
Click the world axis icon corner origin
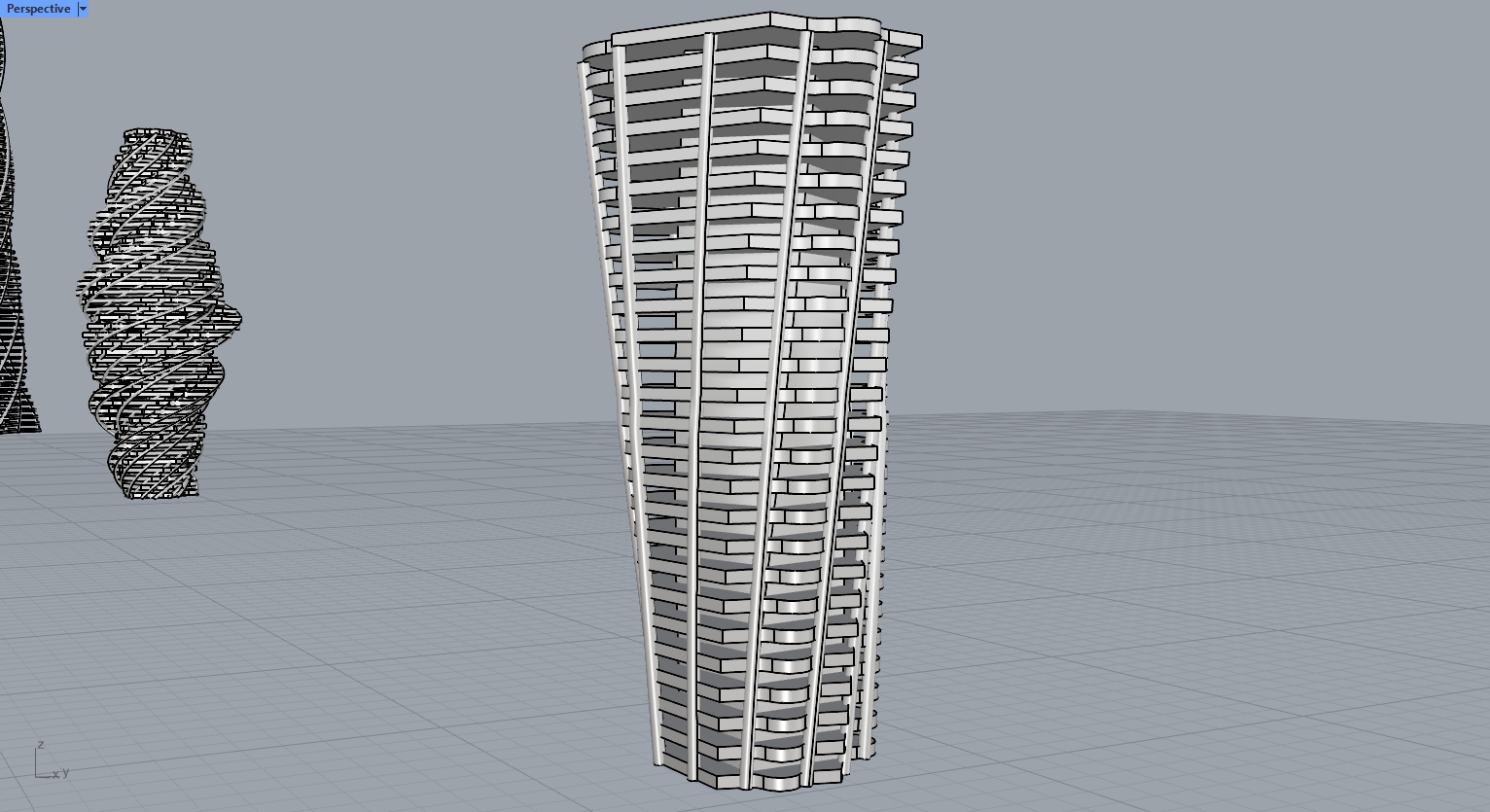[x=37, y=776]
